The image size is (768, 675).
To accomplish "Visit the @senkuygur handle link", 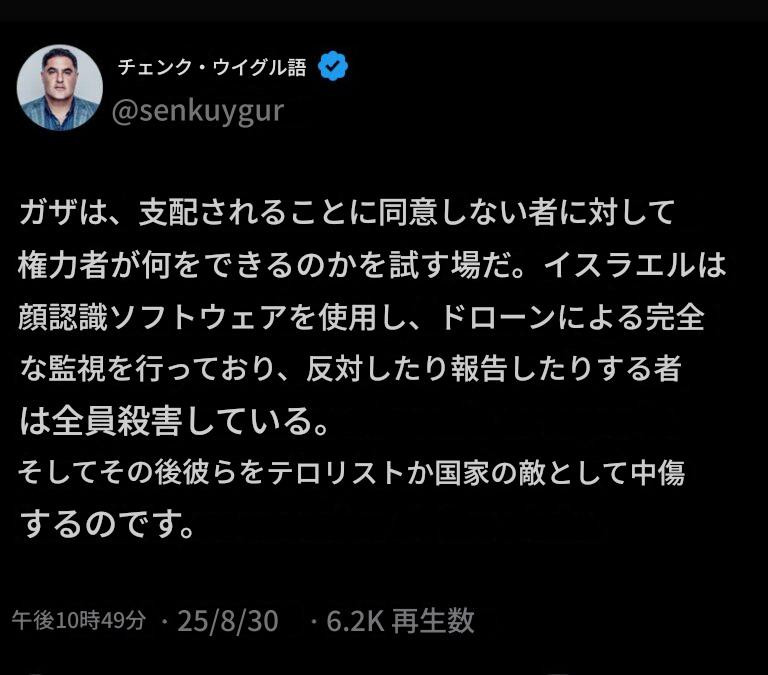I will (x=198, y=111).
